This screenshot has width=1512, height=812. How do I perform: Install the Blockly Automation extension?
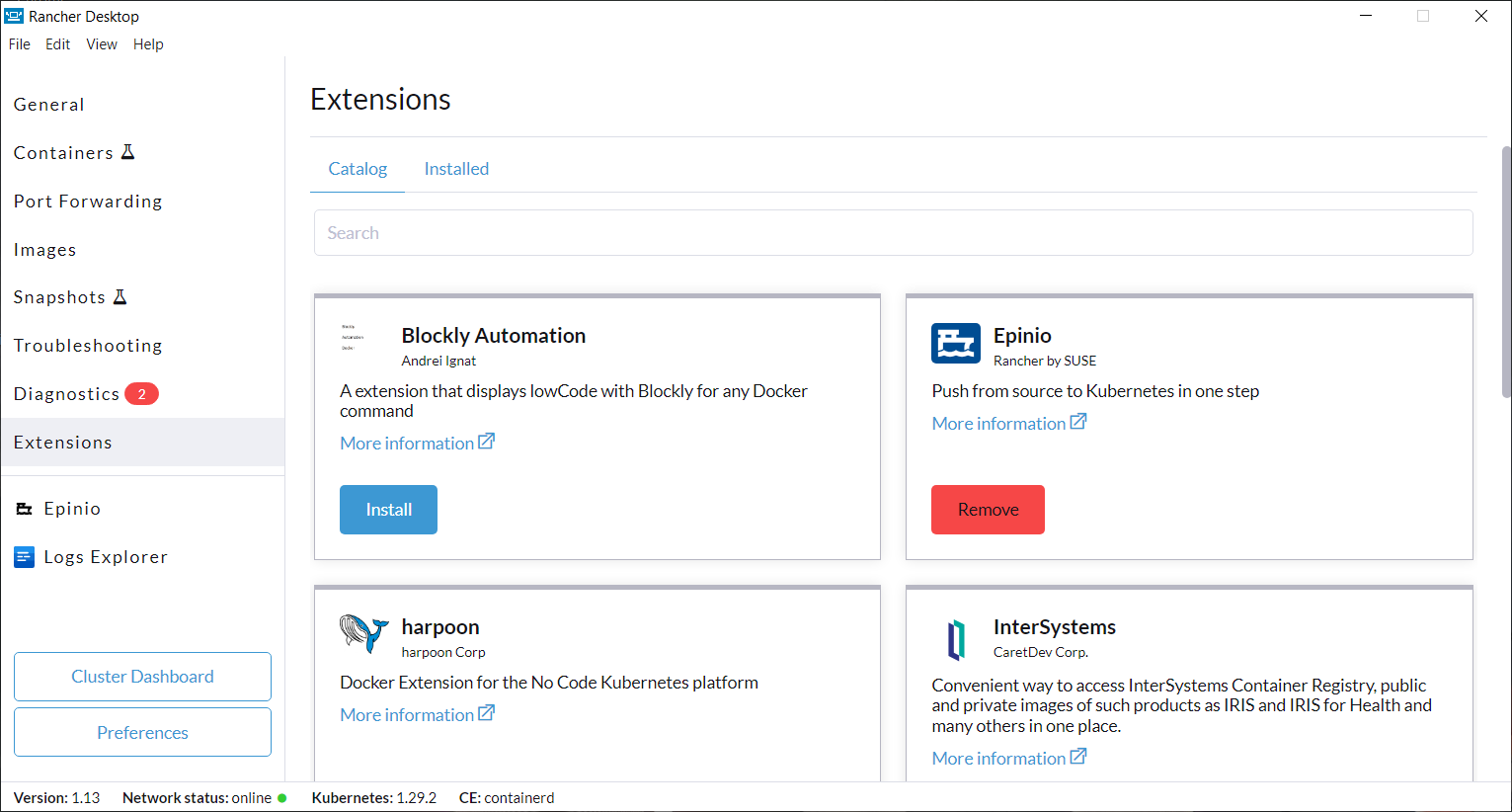click(388, 510)
